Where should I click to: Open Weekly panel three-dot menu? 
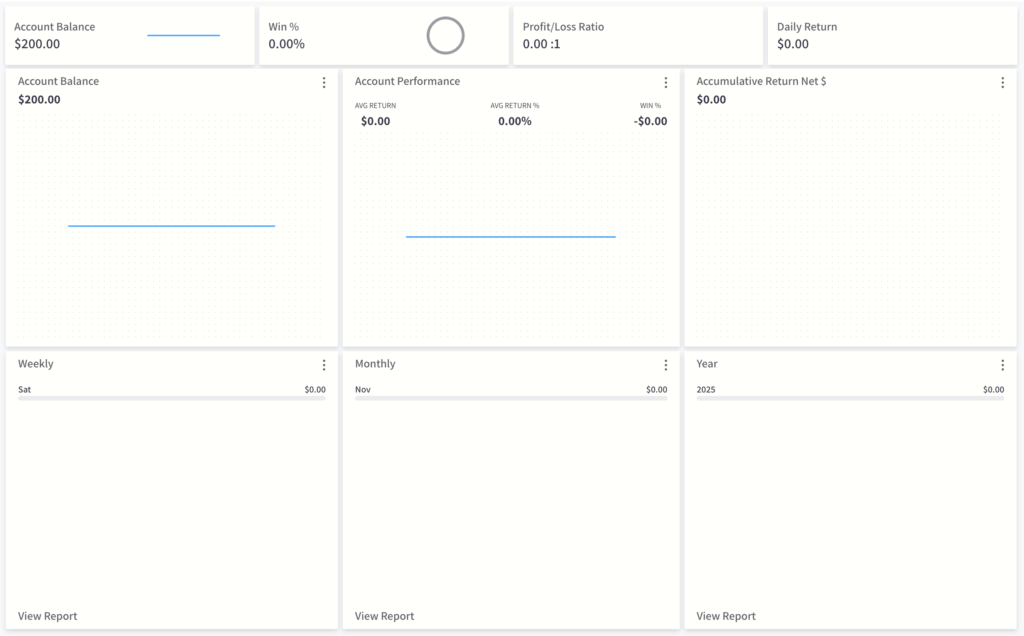(323, 365)
